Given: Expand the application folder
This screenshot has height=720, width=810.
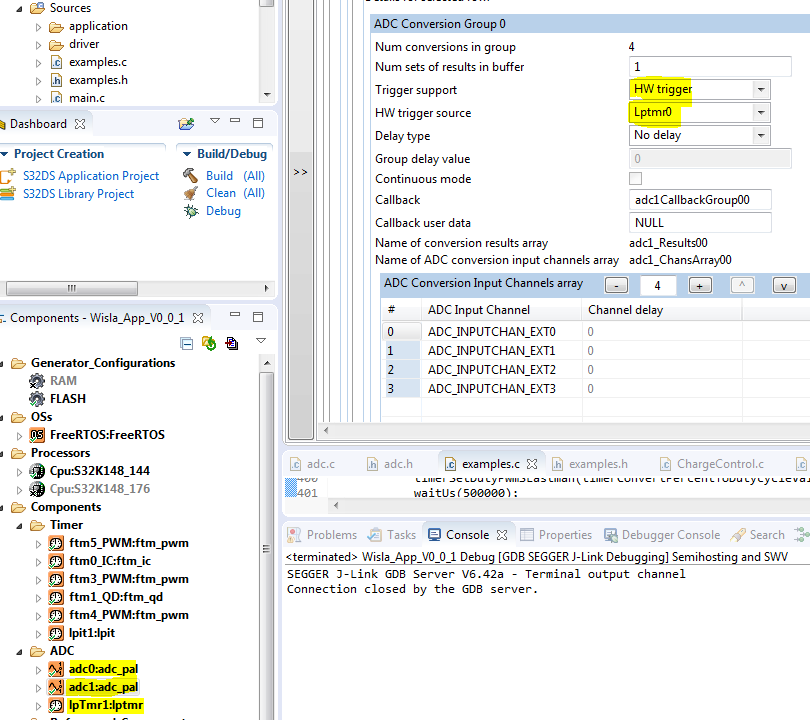Looking at the screenshot, I should click(38, 27).
